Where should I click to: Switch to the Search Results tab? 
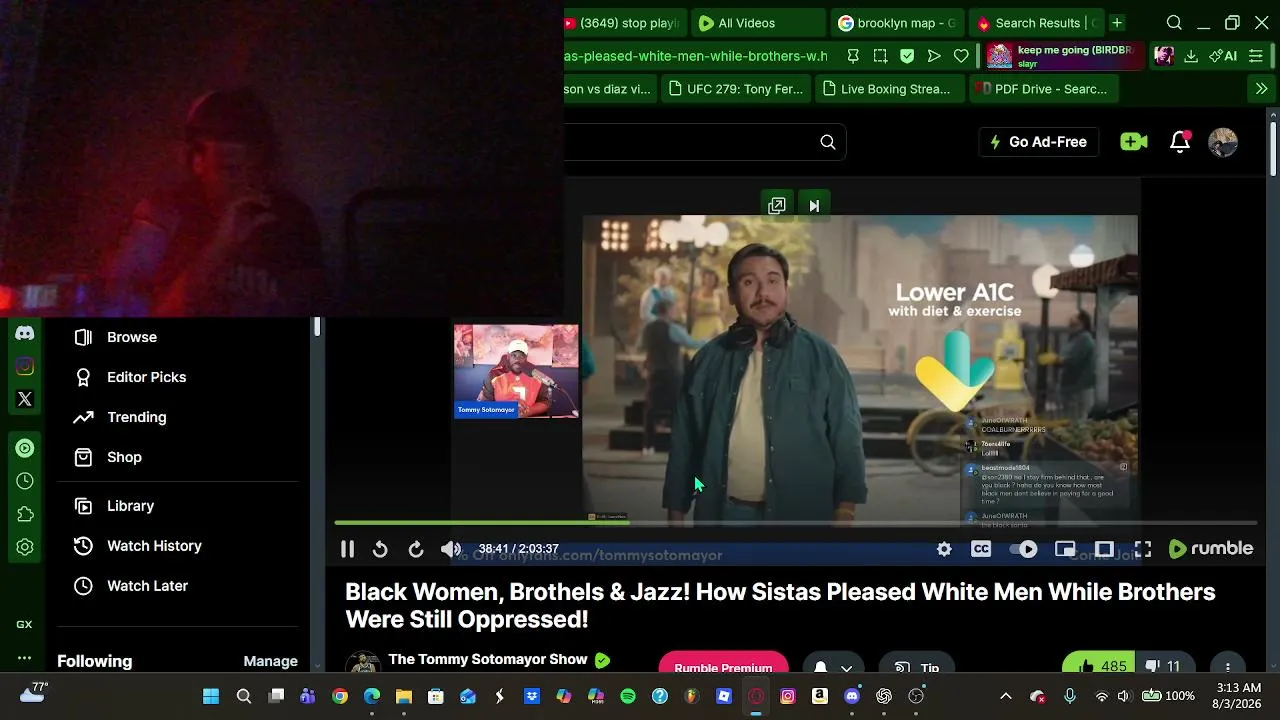(x=1035, y=23)
